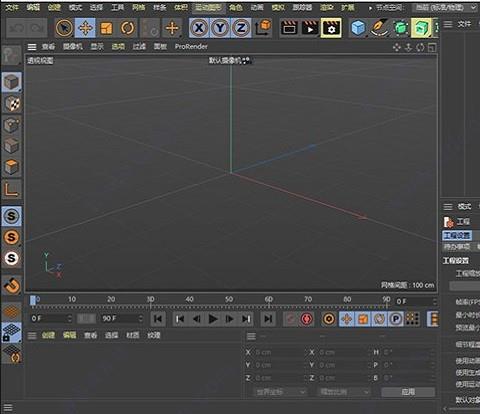The image size is (480, 414).
Task: Open attributes panel hamburger menu beside 模式
Action: click(x=448, y=207)
